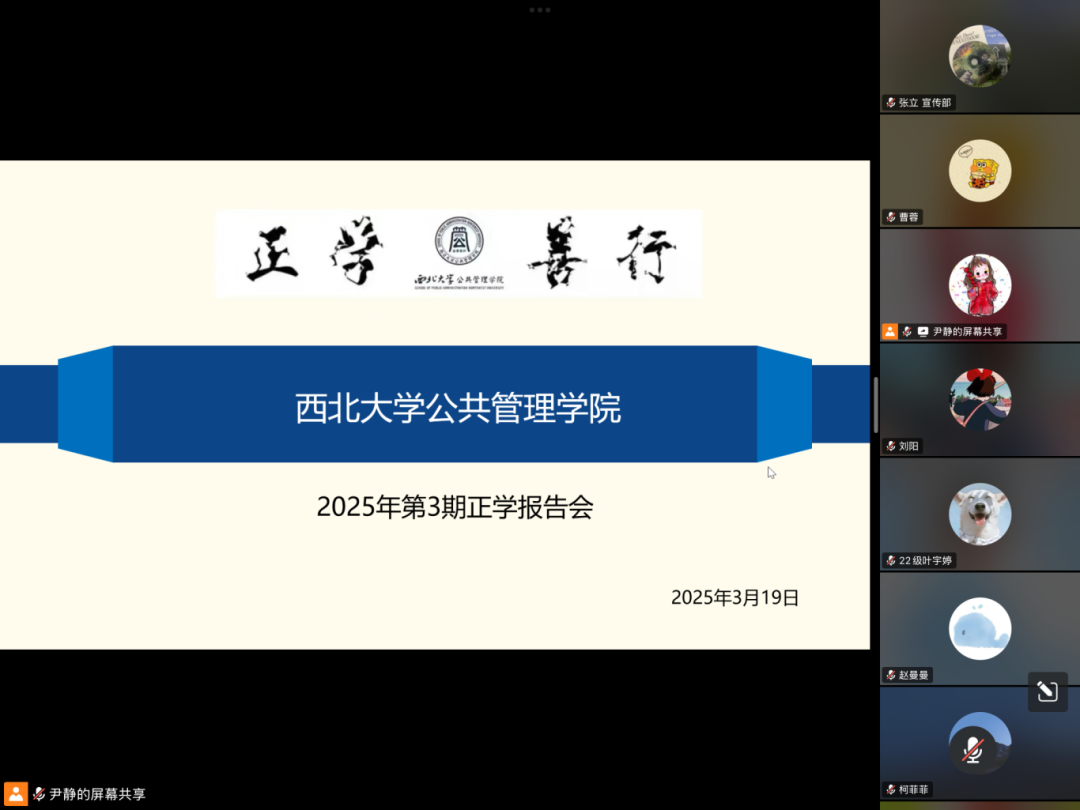
Task: Click the orange host icon at bottom left
Action: (15, 793)
